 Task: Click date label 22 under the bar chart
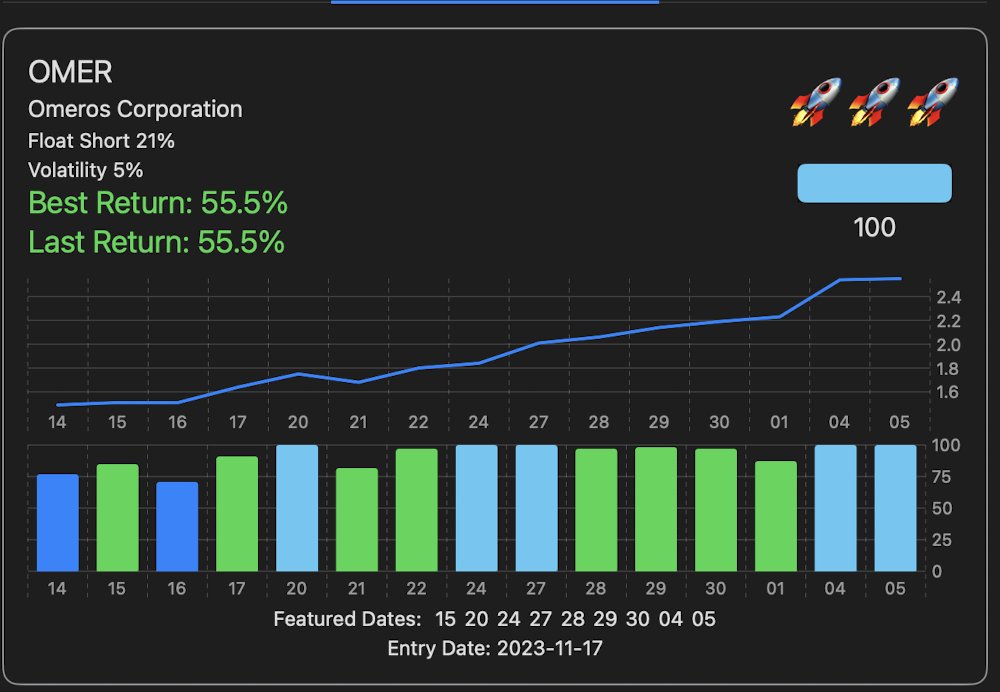pos(416,588)
